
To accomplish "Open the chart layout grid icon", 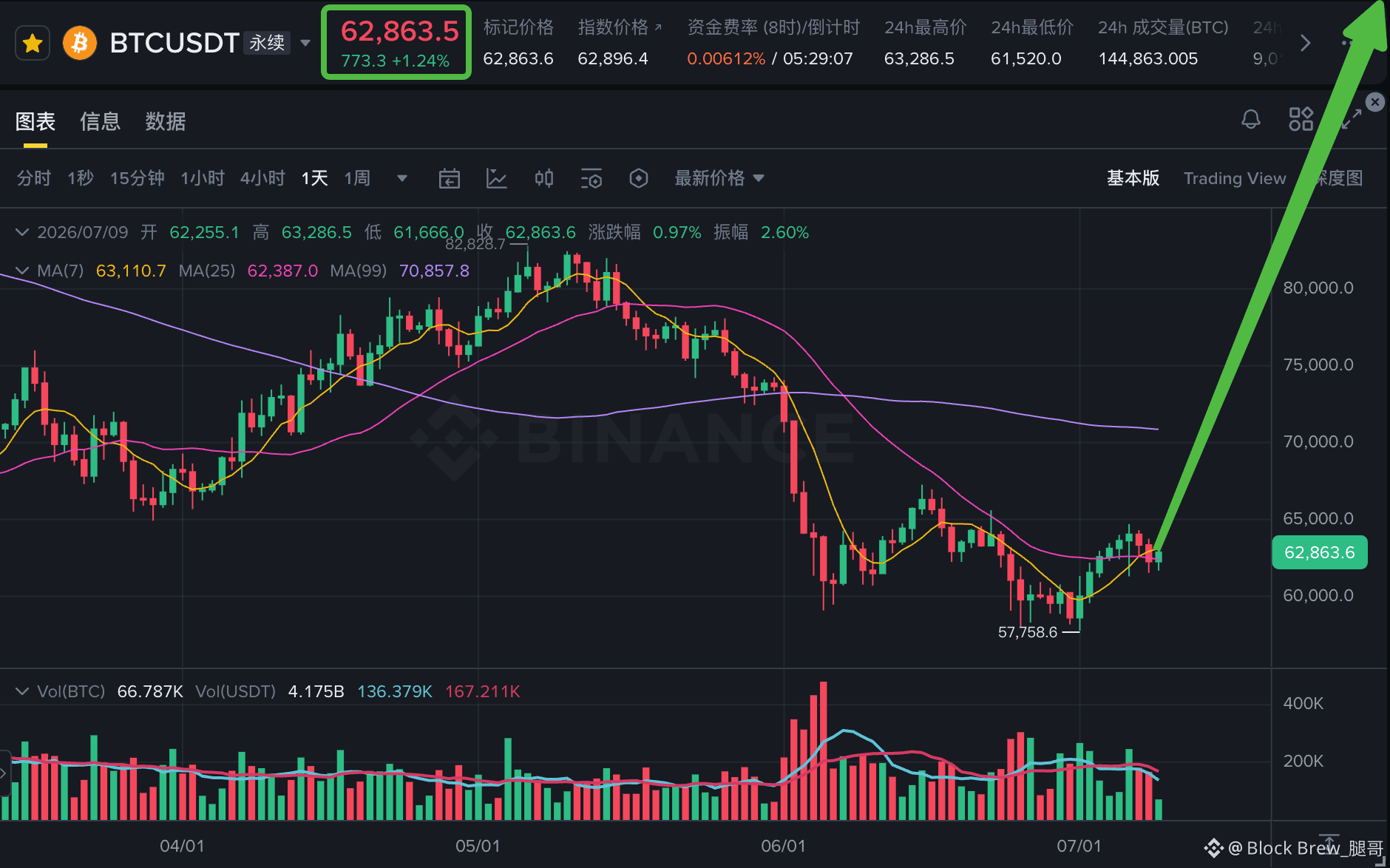I will (1301, 119).
